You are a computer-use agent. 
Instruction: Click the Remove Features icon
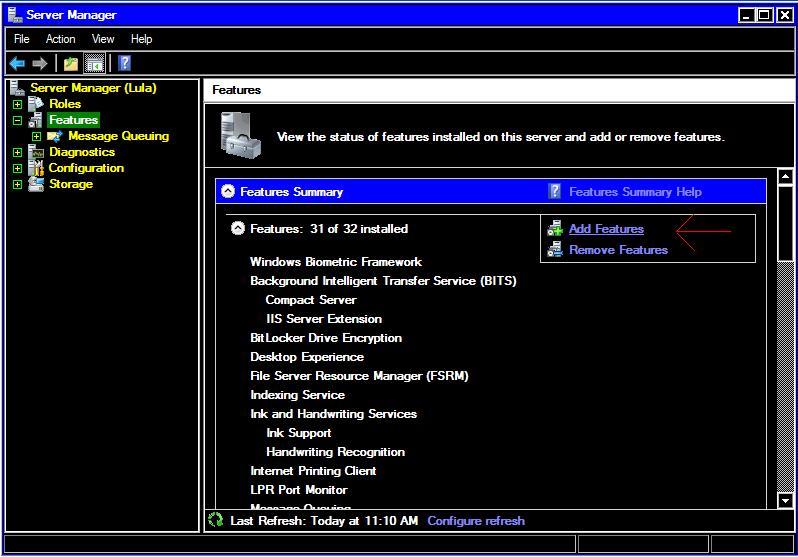click(x=555, y=249)
